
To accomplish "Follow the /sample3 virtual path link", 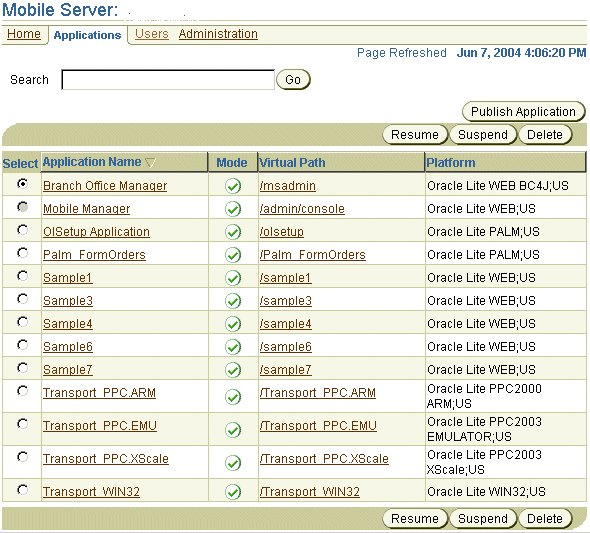I will click(x=286, y=301).
